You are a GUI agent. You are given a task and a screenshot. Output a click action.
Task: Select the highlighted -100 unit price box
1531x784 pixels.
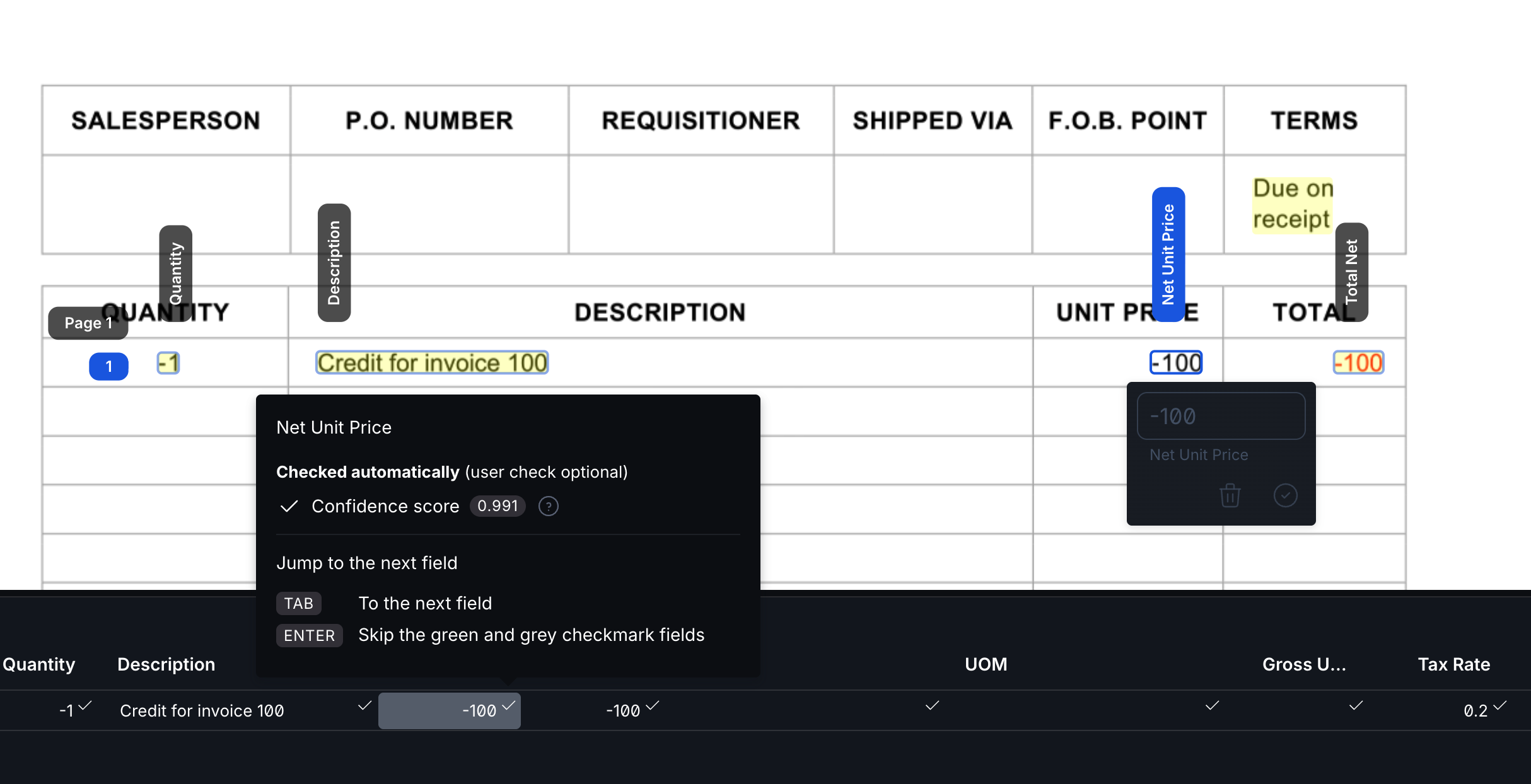1176,363
